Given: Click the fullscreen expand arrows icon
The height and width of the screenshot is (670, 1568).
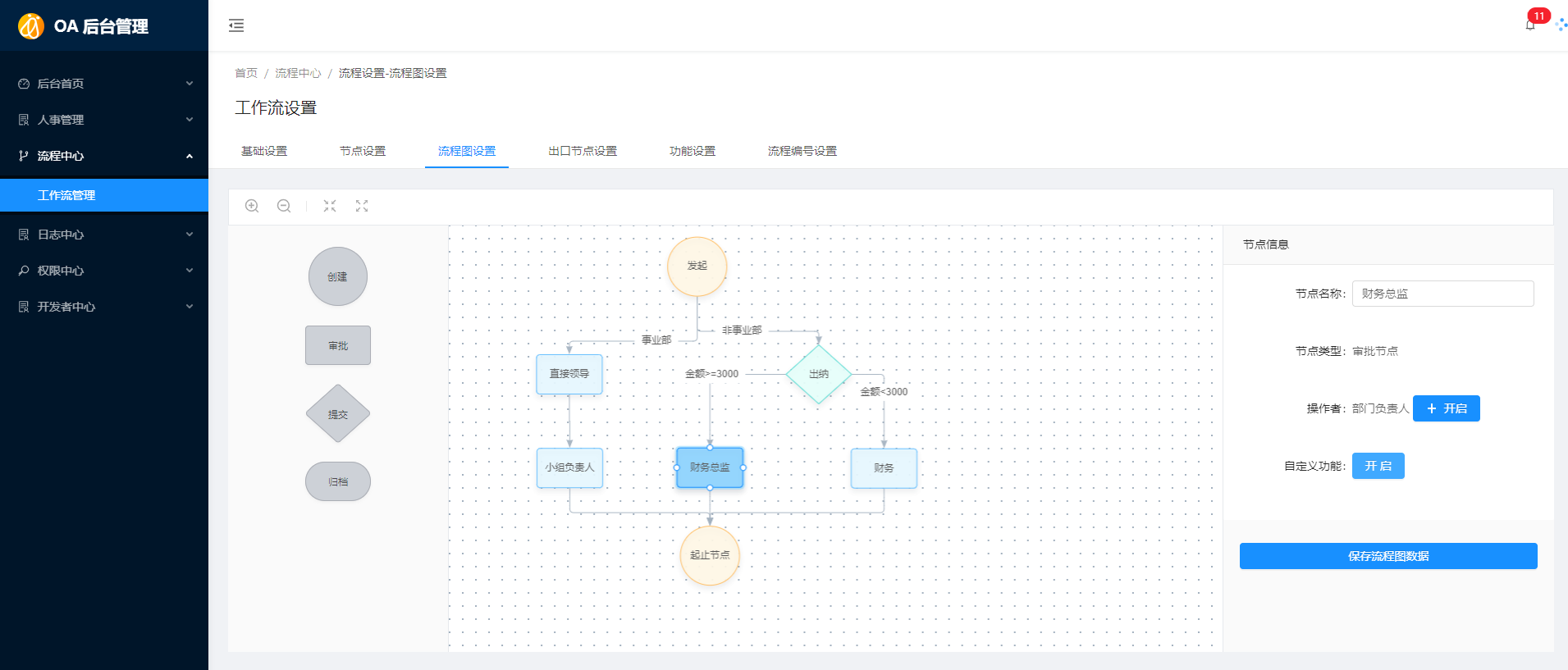Looking at the screenshot, I should pyautogui.click(x=362, y=206).
